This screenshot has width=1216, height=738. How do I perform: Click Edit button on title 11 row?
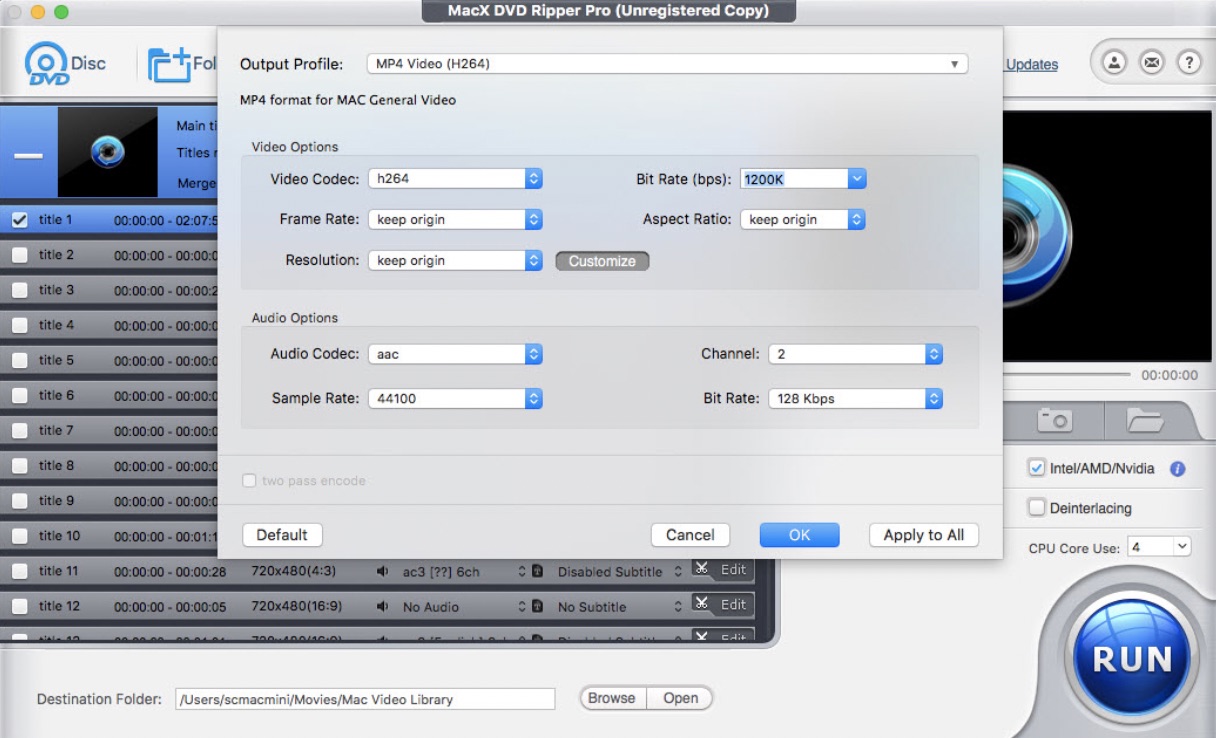733,570
